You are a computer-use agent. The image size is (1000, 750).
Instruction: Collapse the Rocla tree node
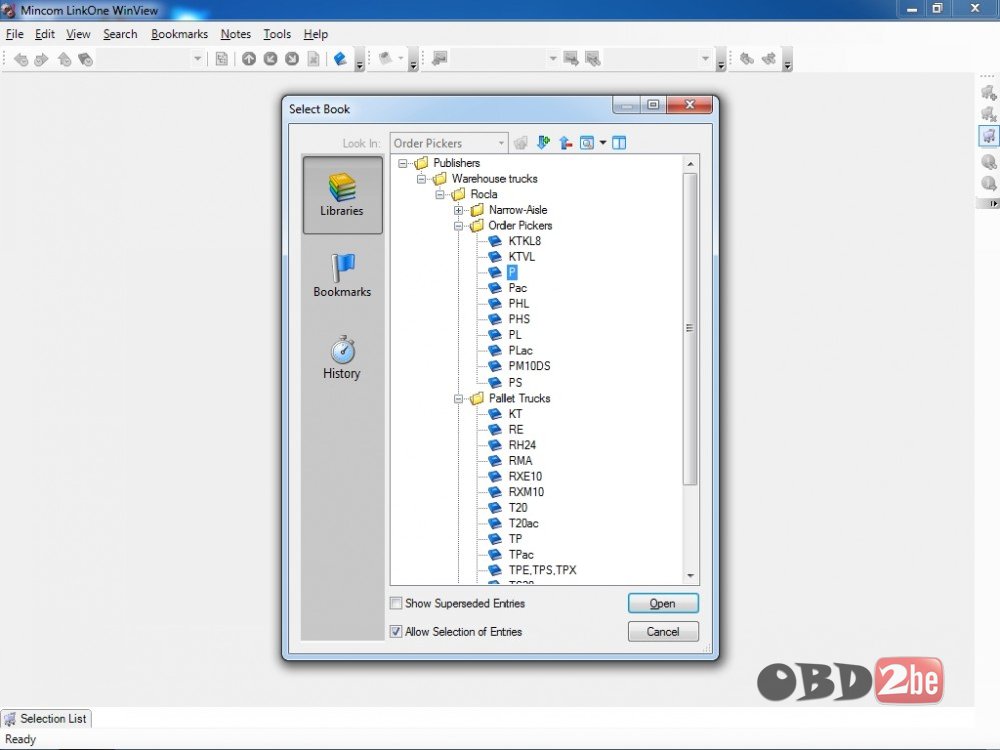[440, 195]
